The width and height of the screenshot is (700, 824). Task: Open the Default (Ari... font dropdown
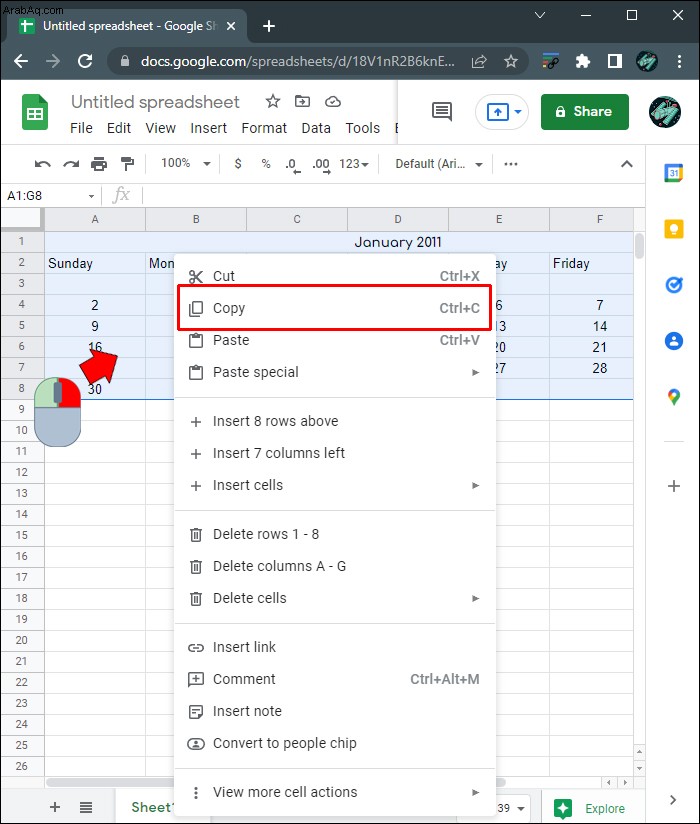point(439,164)
